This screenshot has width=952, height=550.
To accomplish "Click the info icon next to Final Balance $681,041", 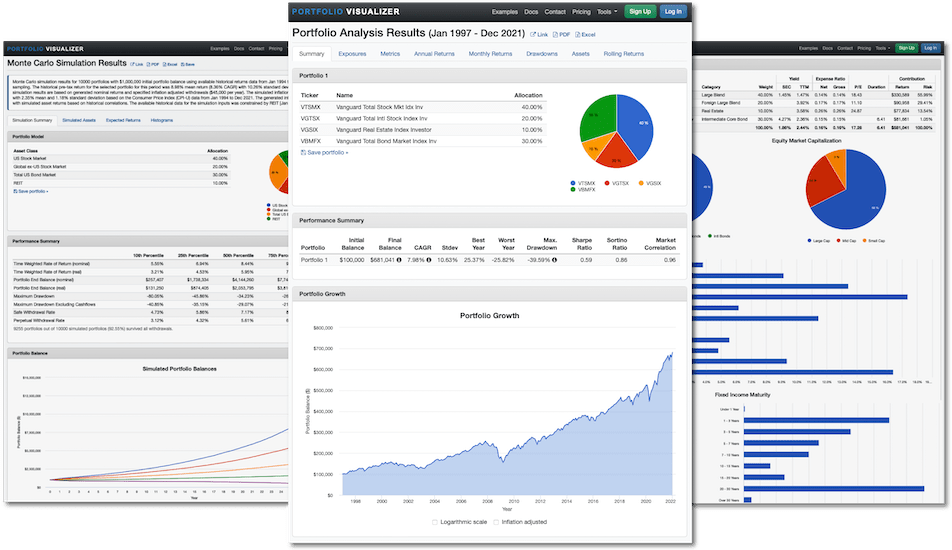I will pyautogui.click(x=399, y=260).
